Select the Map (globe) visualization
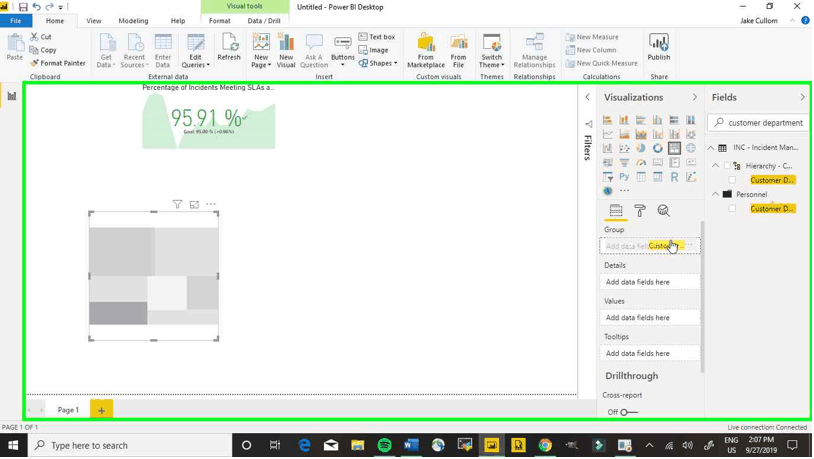The height and width of the screenshot is (459, 814). click(x=690, y=148)
